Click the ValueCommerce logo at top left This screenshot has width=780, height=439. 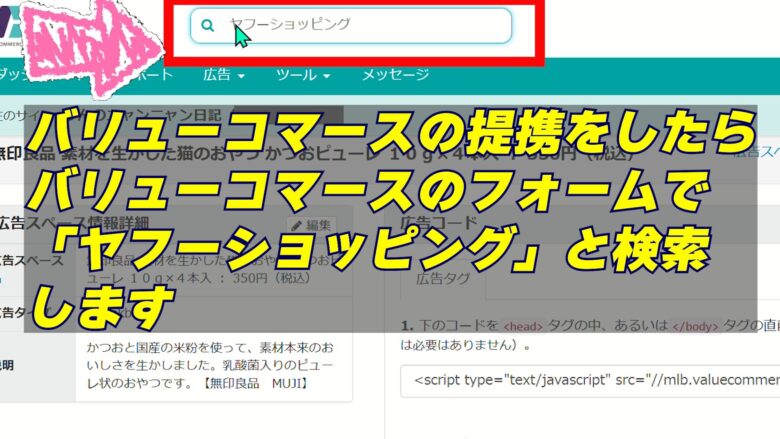pyautogui.click(x=12, y=25)
